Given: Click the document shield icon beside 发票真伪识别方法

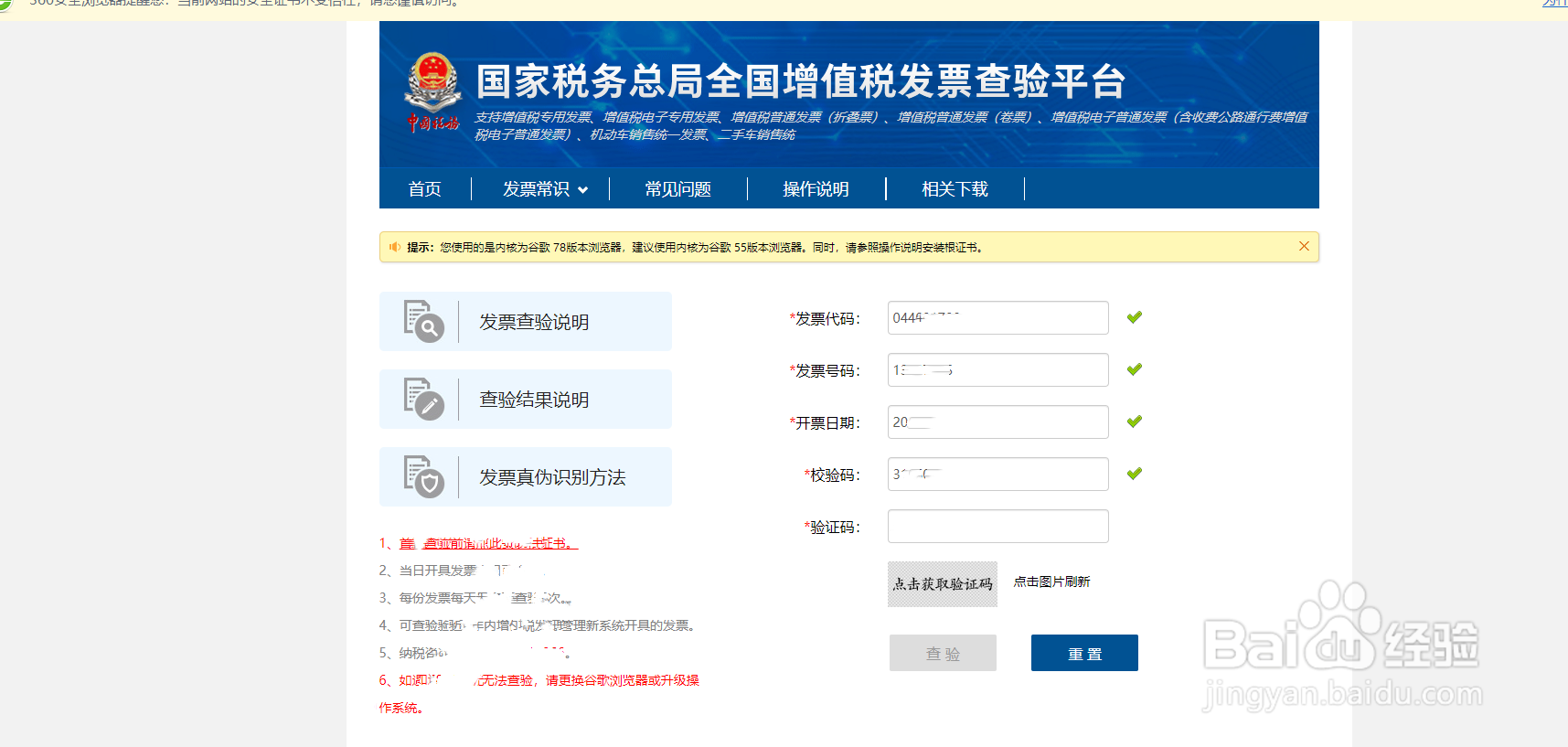Looking at the screenshot, I should [x=424, y=477].
